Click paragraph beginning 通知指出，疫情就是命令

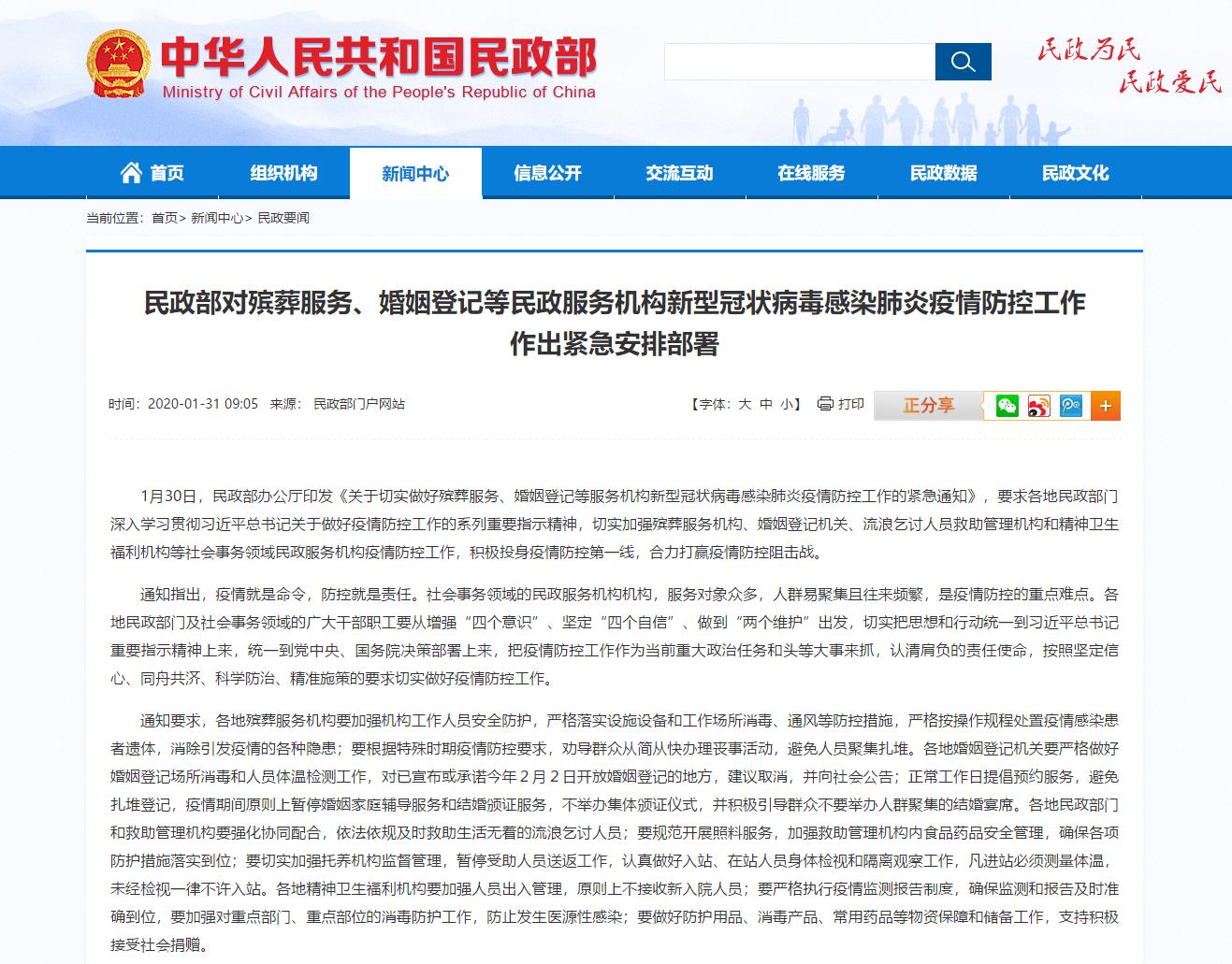pyautogui.click(x=615, y=636)
